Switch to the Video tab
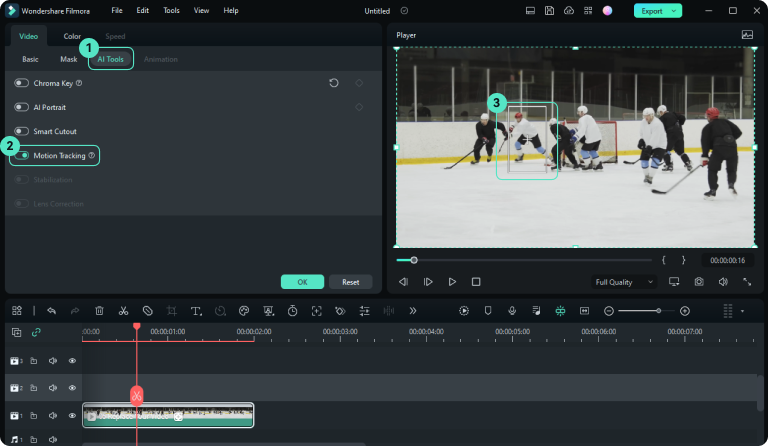 (x=28, y=36)
